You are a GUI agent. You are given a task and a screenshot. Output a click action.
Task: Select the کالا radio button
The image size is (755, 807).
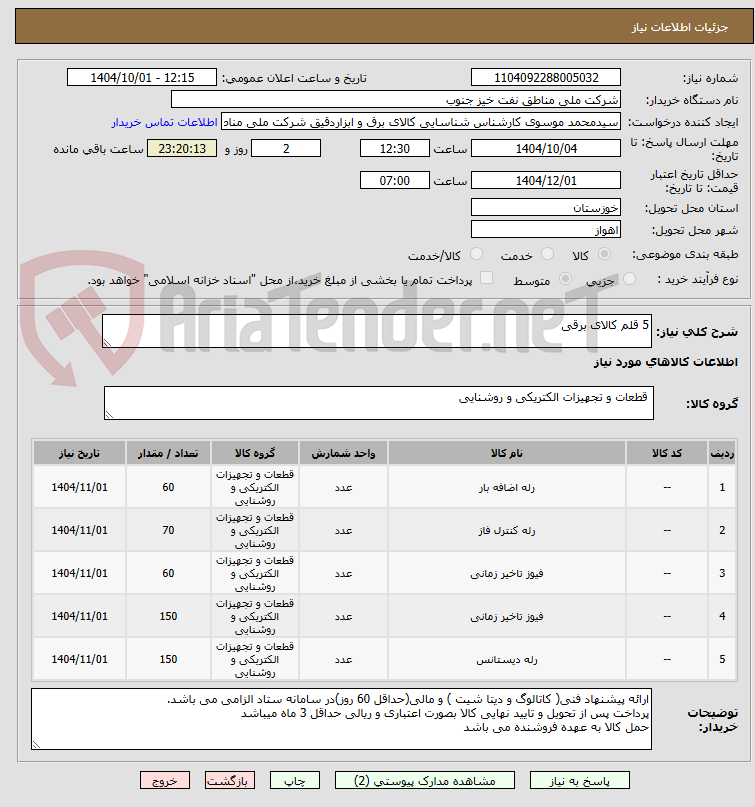[x=604, y=254]
